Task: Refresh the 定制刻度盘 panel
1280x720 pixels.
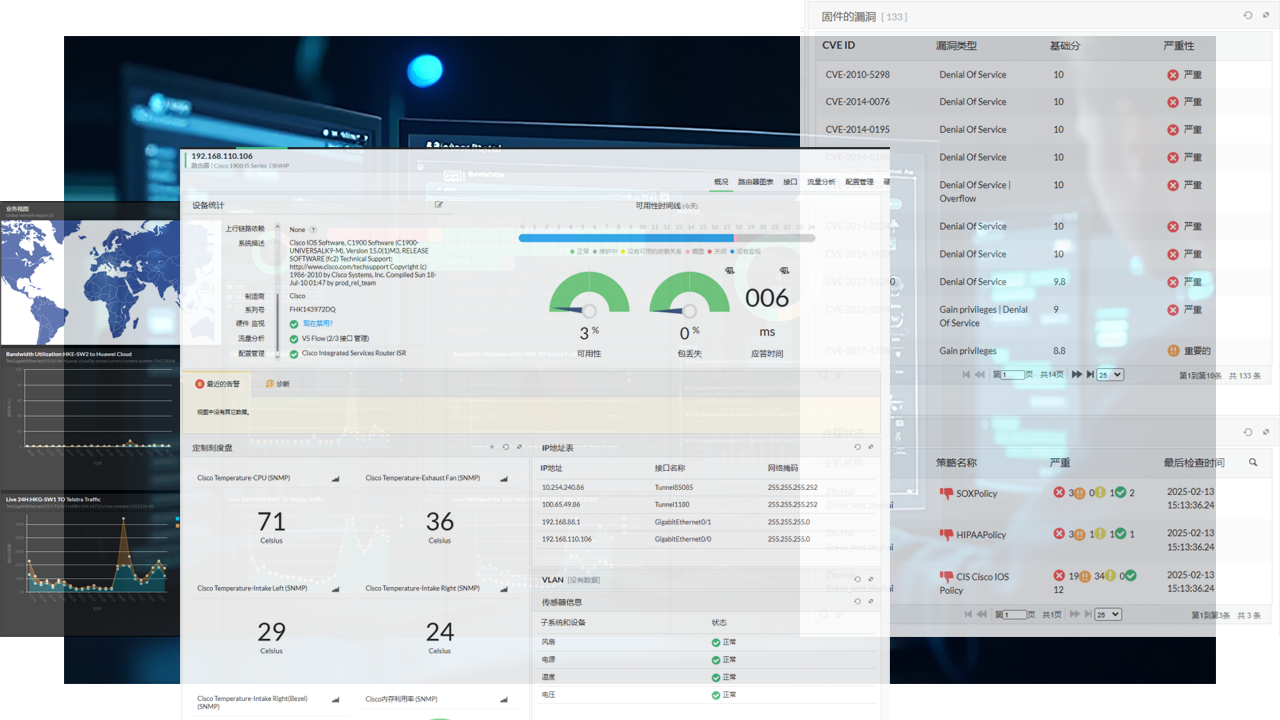Action: click(x=506, y=447)
